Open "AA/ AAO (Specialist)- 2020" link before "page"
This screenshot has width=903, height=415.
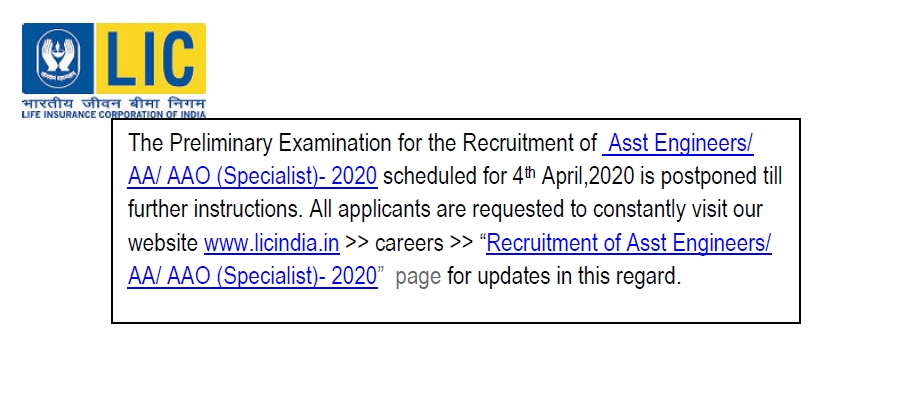point(252,277)
